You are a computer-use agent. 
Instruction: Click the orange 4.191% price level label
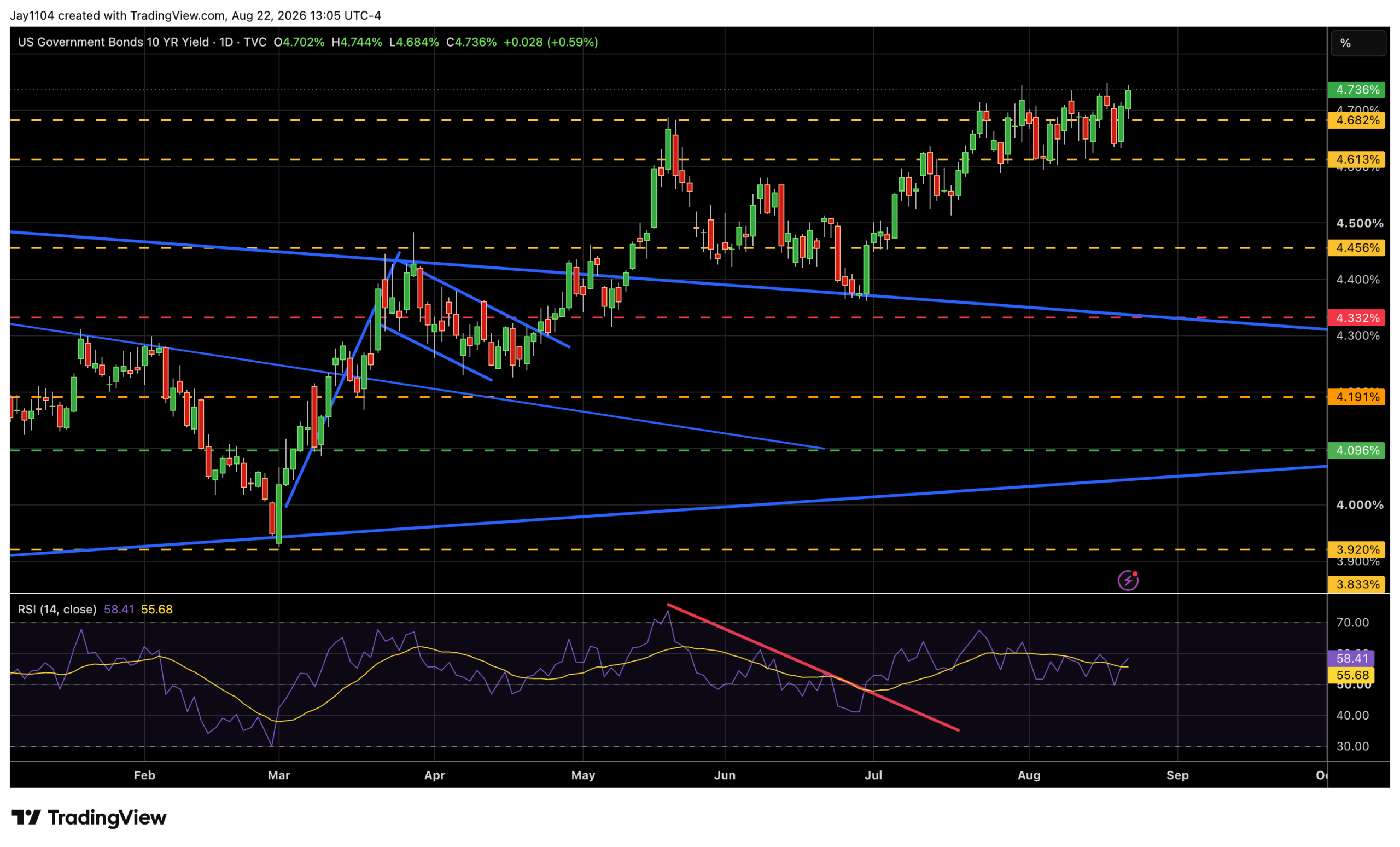pyautogui.click(x=1356, y=397)
